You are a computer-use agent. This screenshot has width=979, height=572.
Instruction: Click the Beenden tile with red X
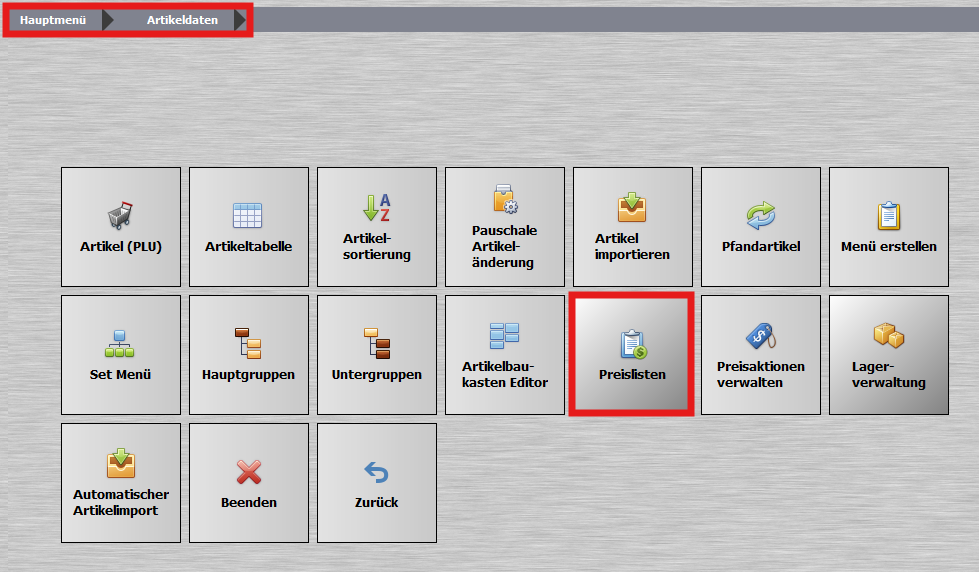coord(248,483)
